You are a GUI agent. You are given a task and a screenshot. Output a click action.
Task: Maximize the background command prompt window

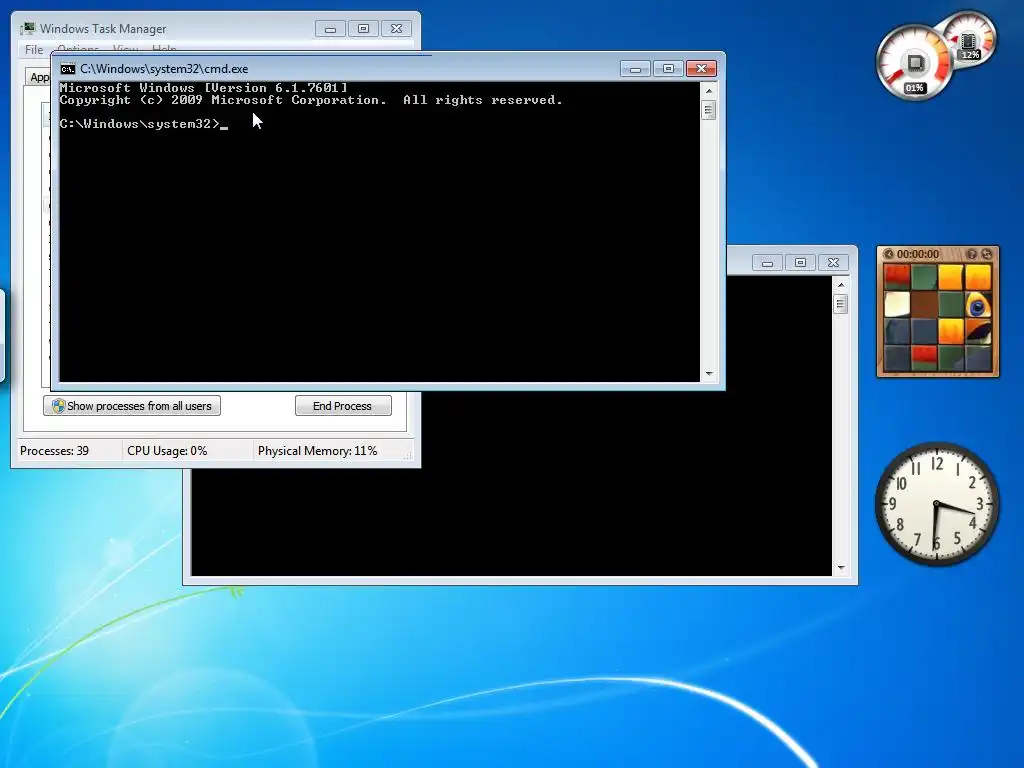[800, 263]
